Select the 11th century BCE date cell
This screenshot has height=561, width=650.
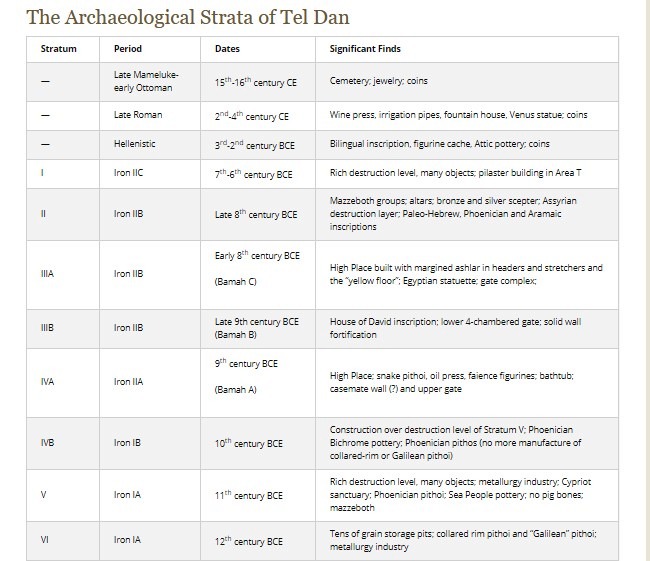(258, 495)
